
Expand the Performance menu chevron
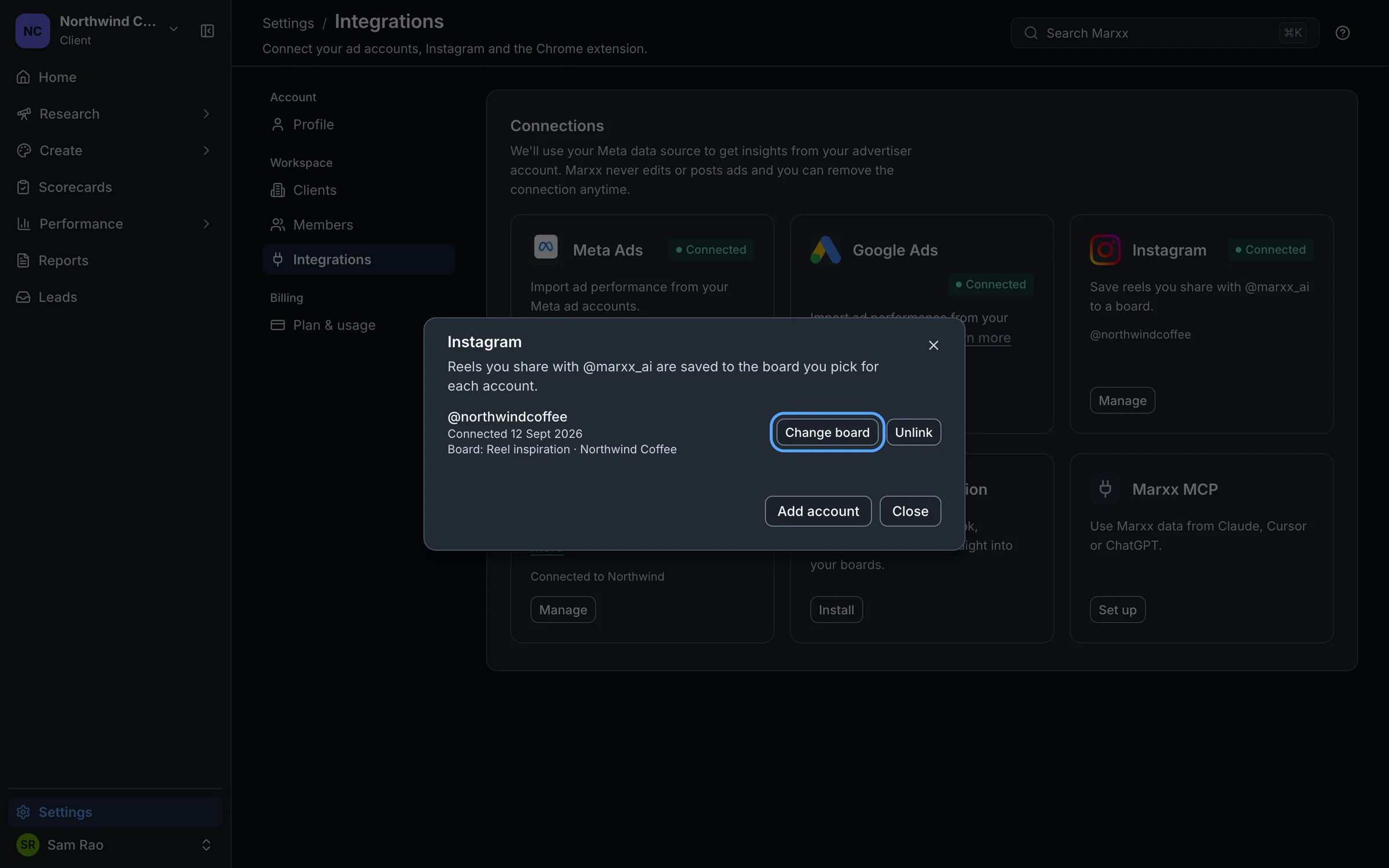(206, 224)
